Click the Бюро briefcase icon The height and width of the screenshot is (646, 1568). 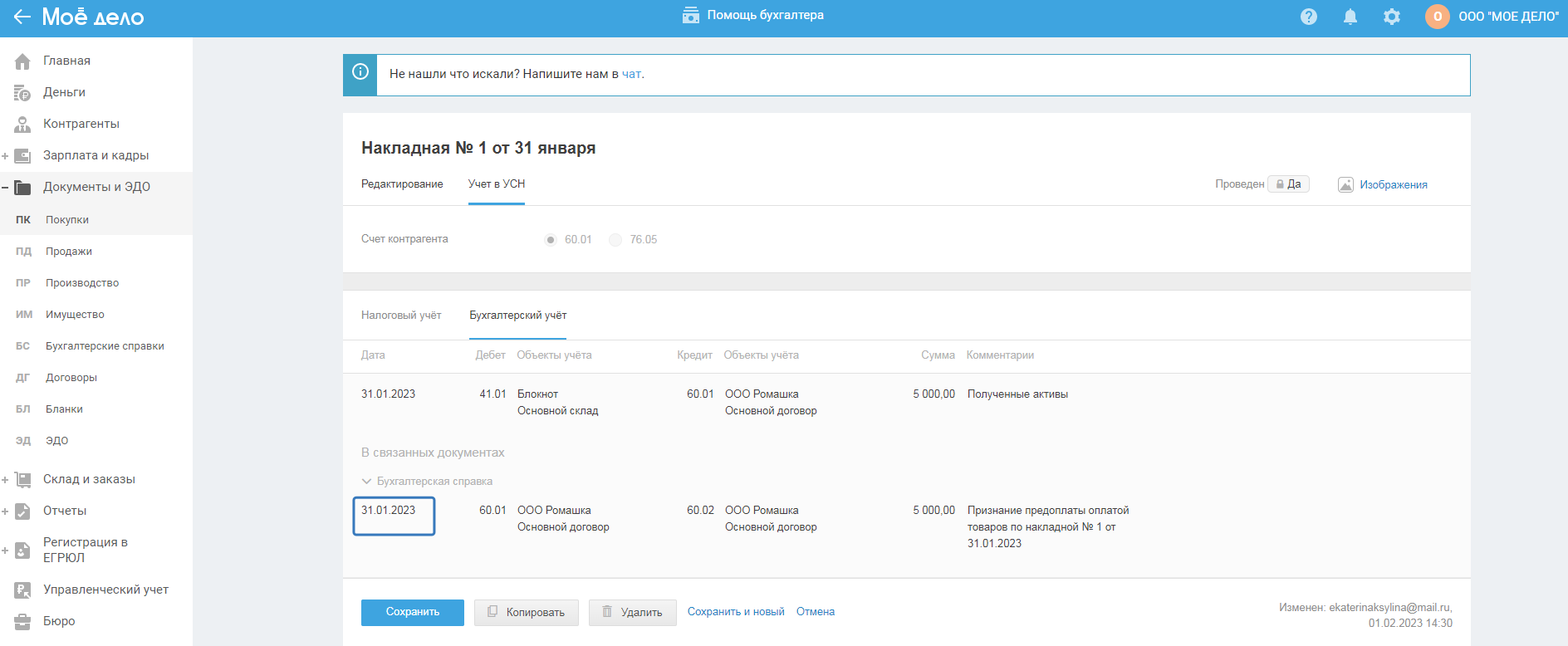pos(22,621)
